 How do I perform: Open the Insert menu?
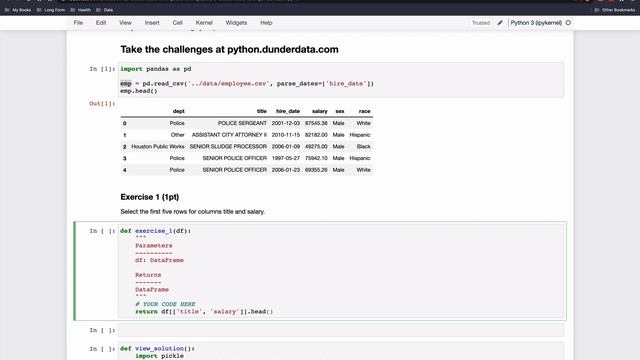pyautogui.click(x=152, y=23)
